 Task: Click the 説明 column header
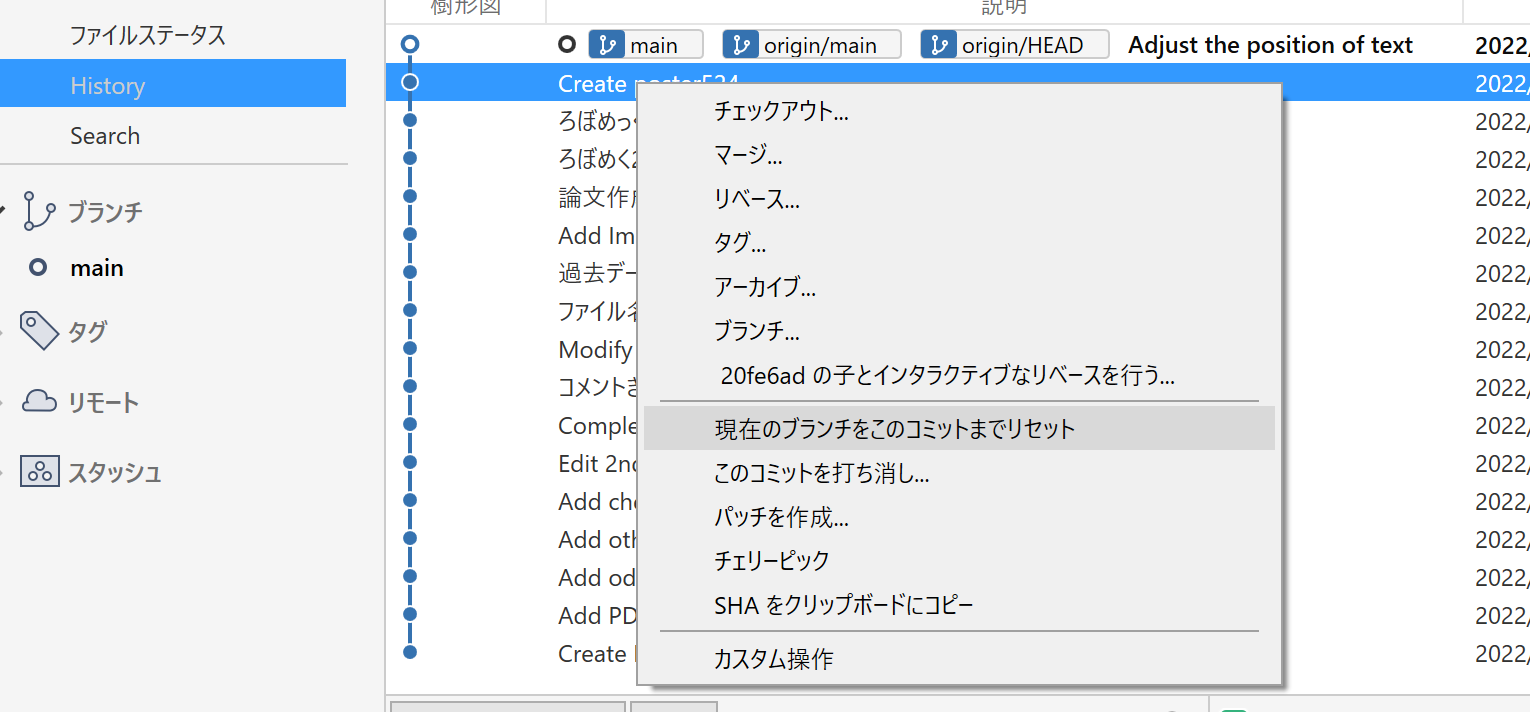point(1003,8)
